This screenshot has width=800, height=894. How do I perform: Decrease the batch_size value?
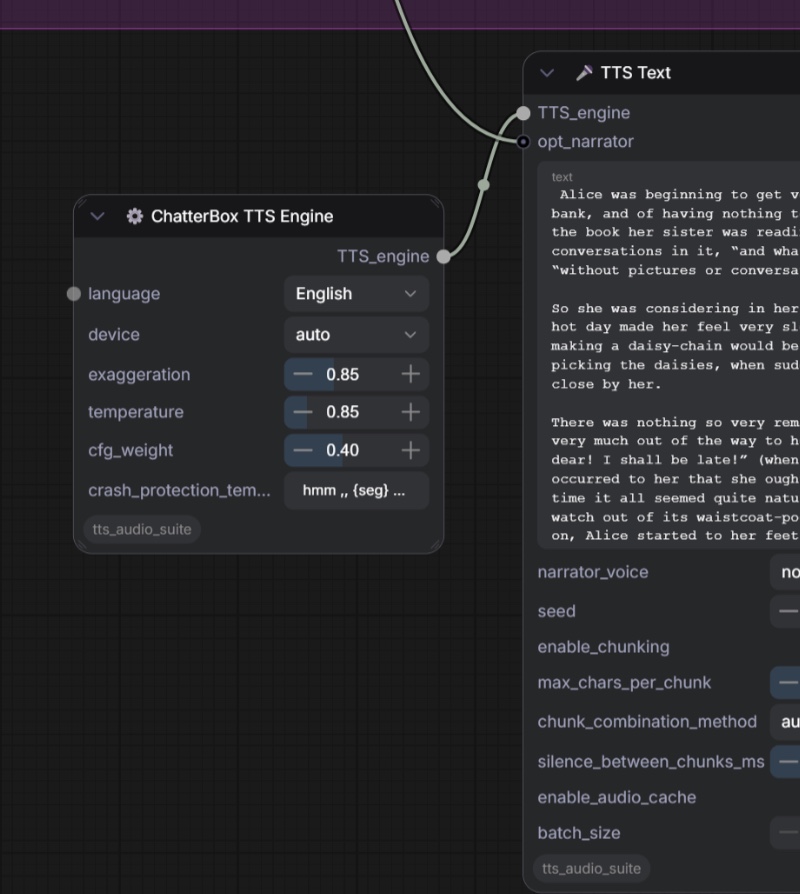click(x=788, y=832)
